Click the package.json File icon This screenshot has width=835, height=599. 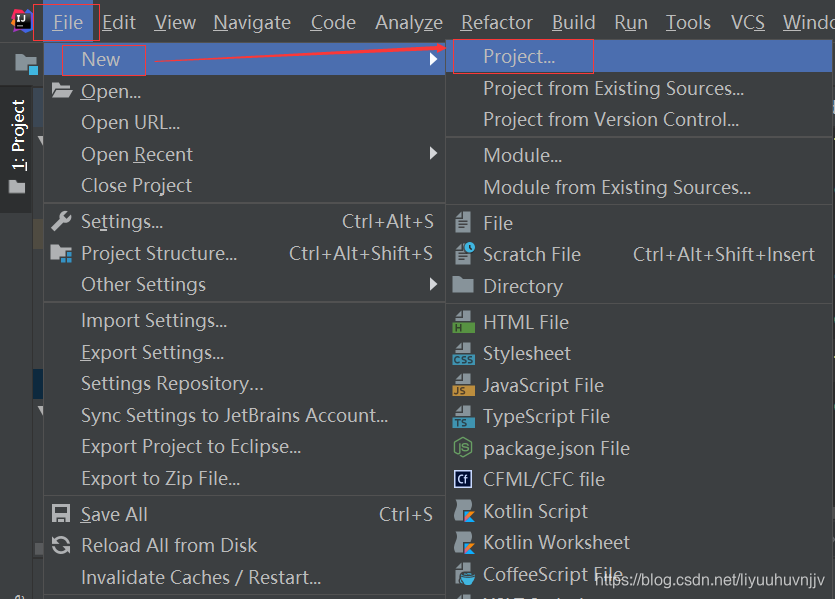[x=463, y=448]
